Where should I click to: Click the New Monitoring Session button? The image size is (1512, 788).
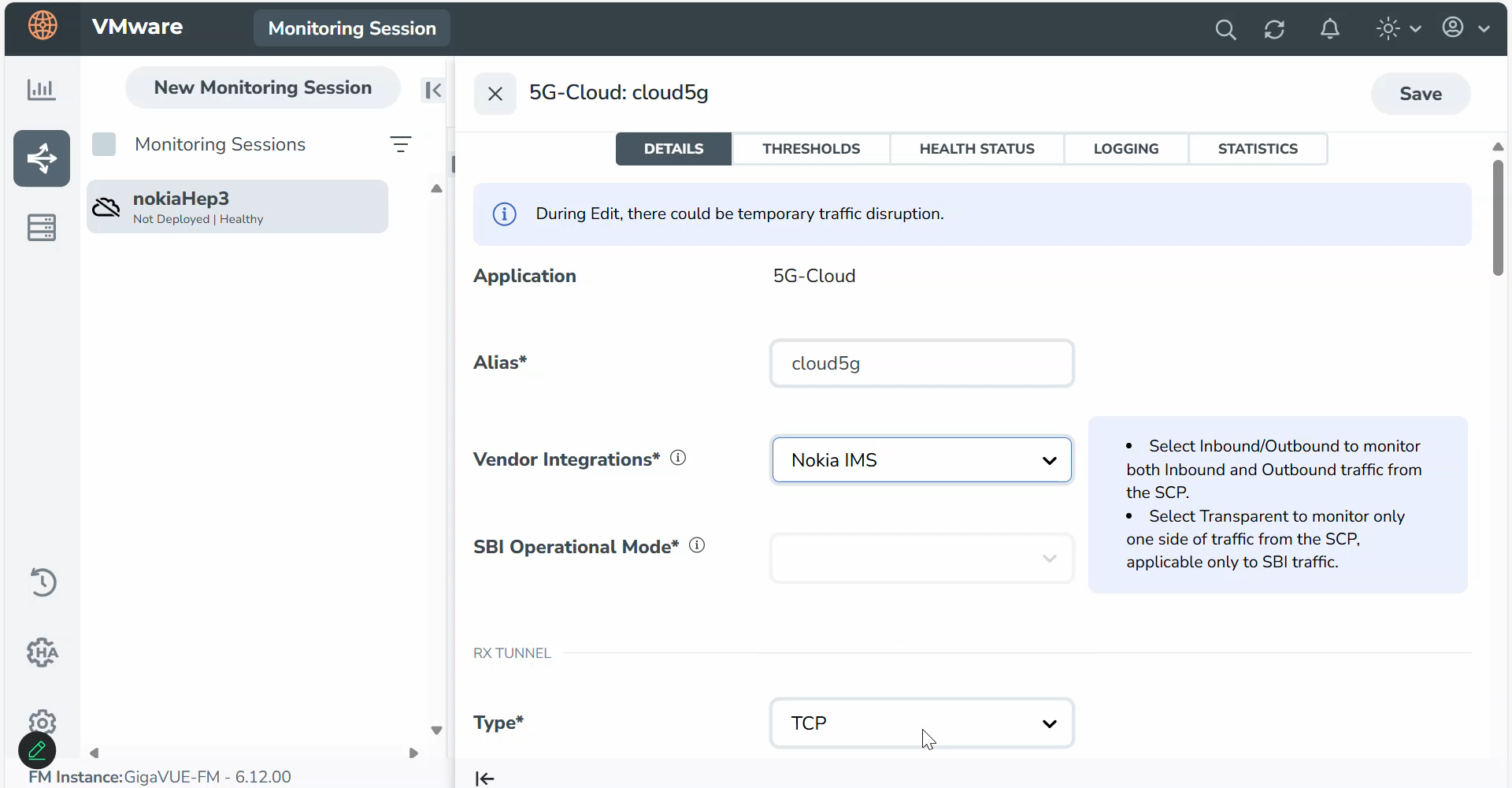point(262,87)
